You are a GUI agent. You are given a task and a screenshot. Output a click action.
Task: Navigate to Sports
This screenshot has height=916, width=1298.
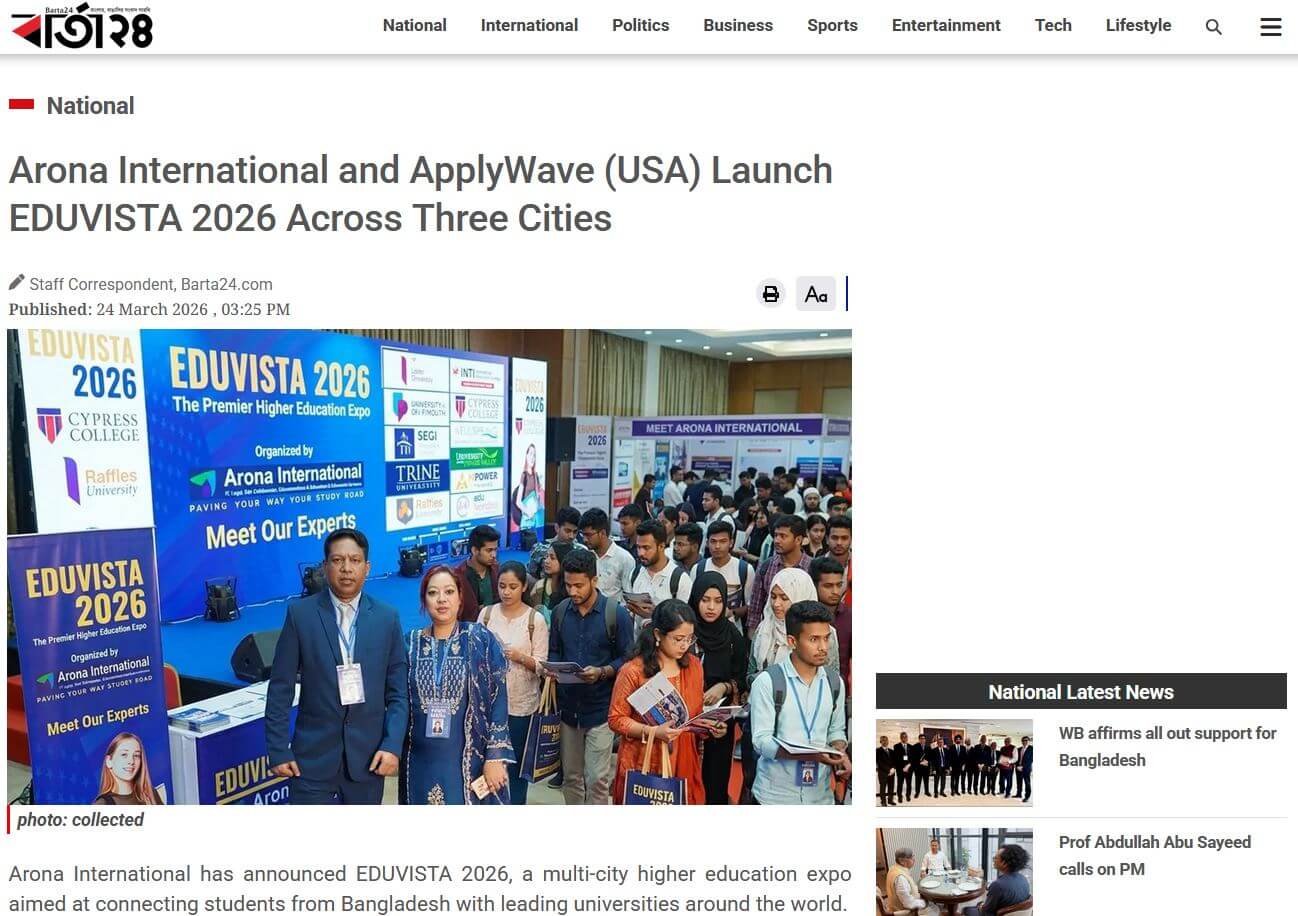tap(832, 26)
